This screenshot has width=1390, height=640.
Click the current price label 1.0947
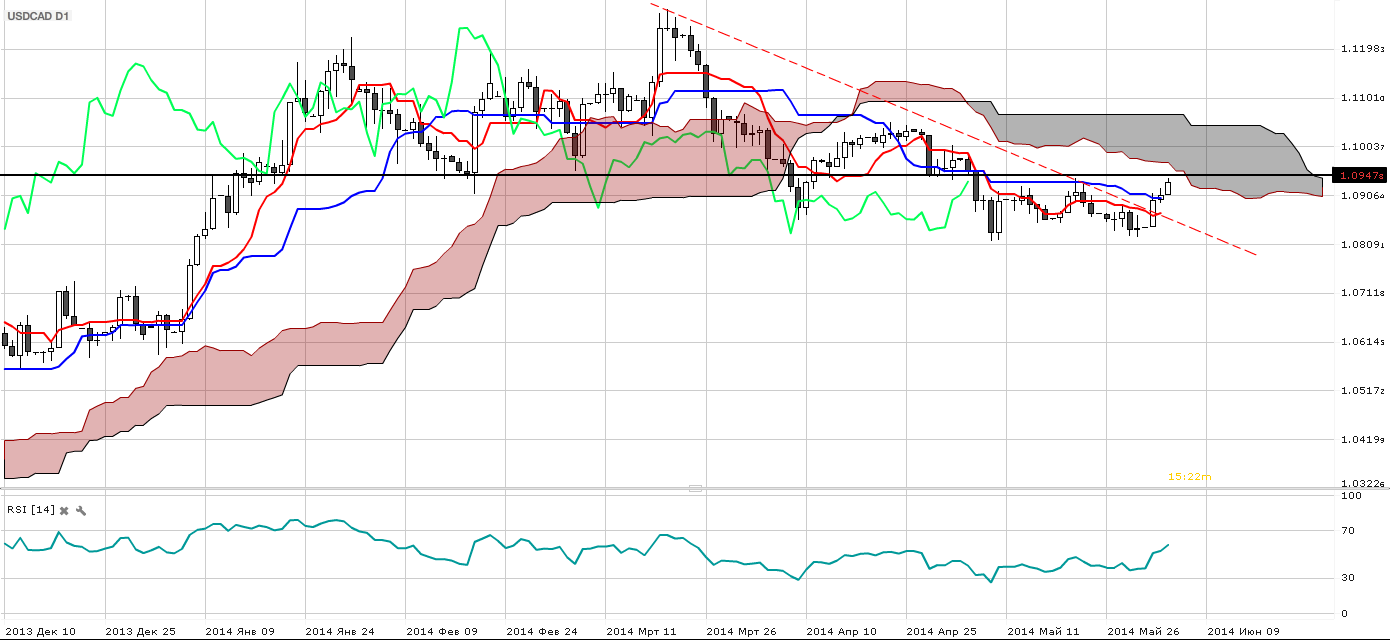point(1361,175)
